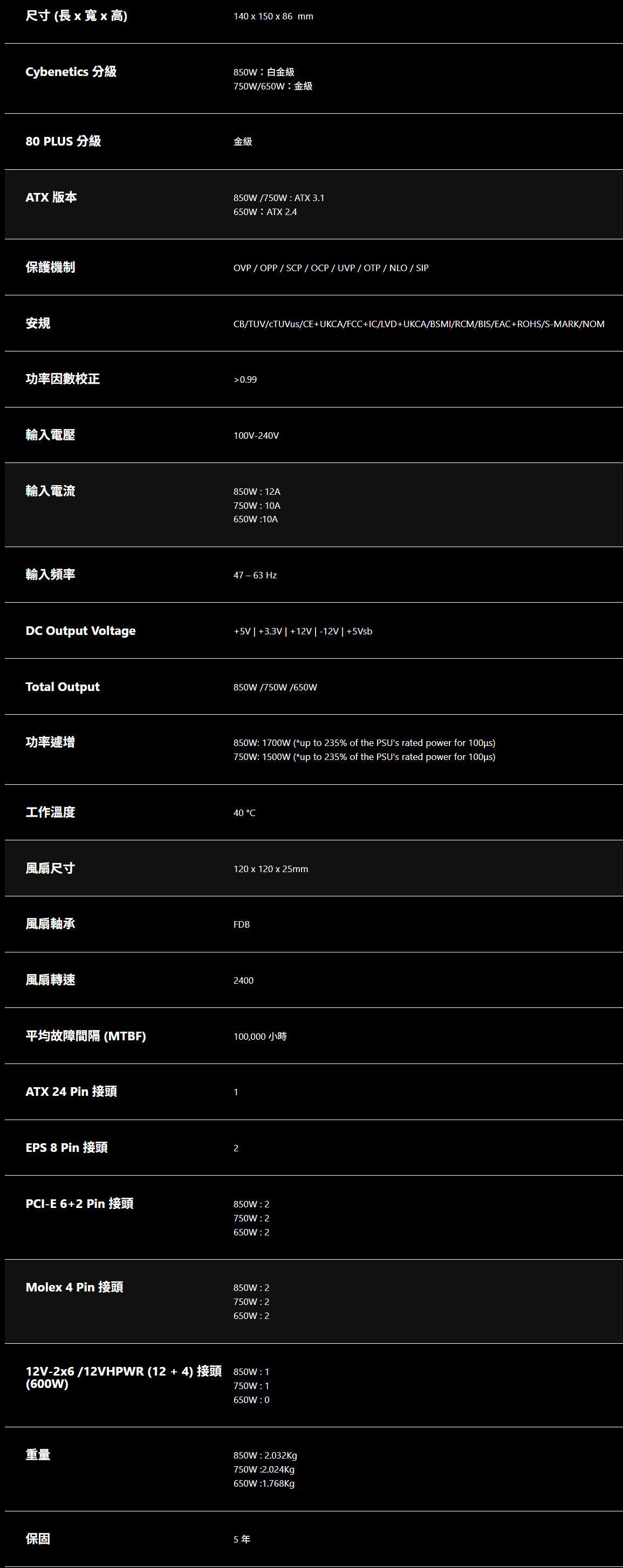Viewport: 623px width, 1568px height.
Task: Select the EPS 8 Pin 接頭 label
Action: pos(66,1148)
